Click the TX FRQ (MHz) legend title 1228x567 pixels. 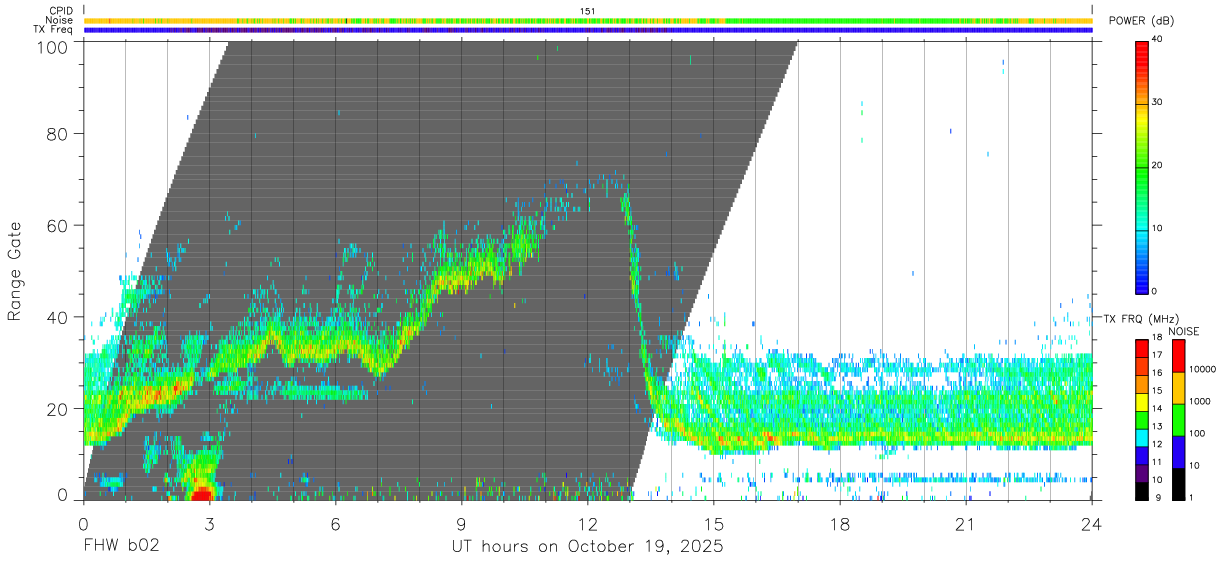click(x=1139, y=319)
